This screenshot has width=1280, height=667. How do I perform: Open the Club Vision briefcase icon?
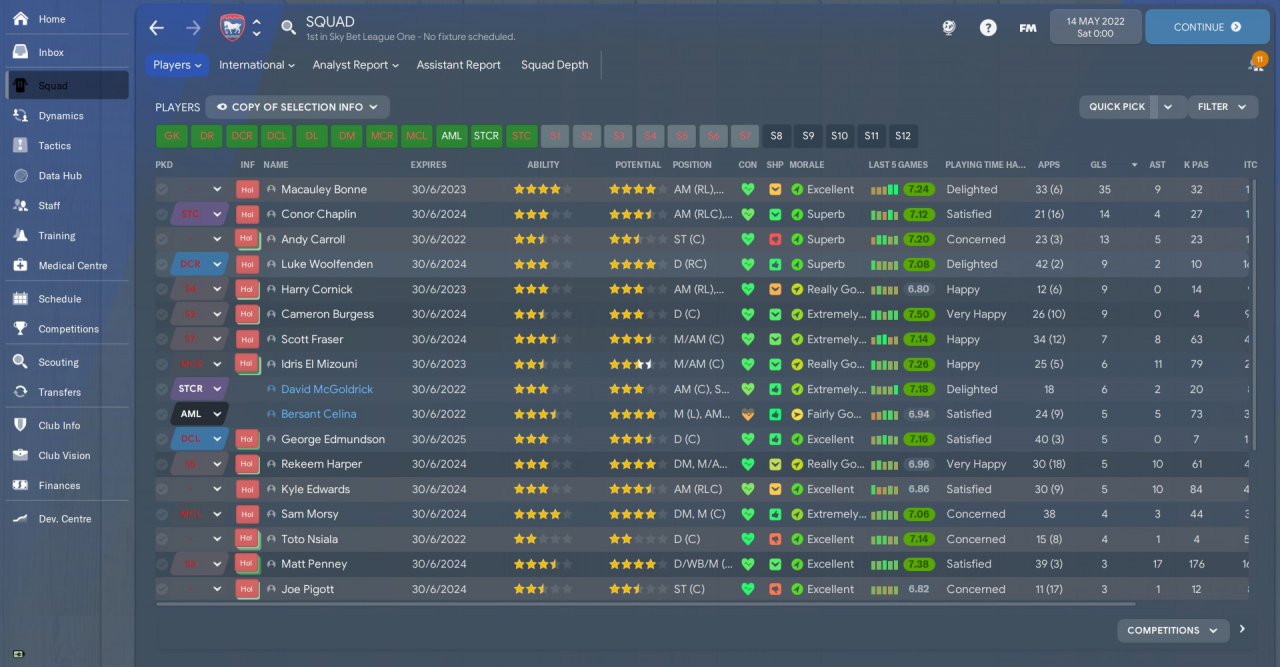click(x=20, y=456)
